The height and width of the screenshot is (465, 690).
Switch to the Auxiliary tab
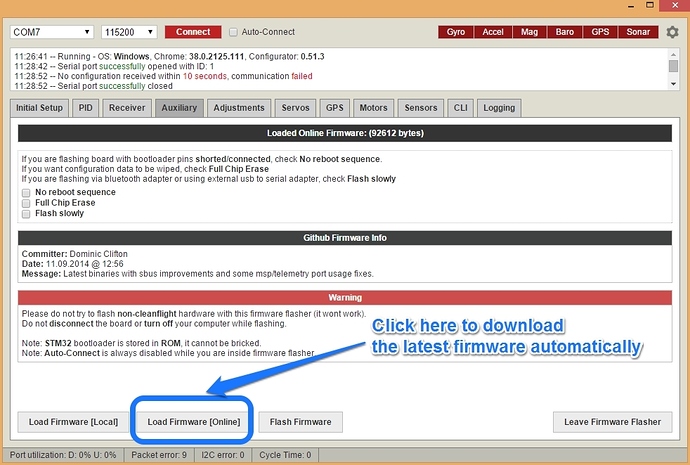point(179,108)
